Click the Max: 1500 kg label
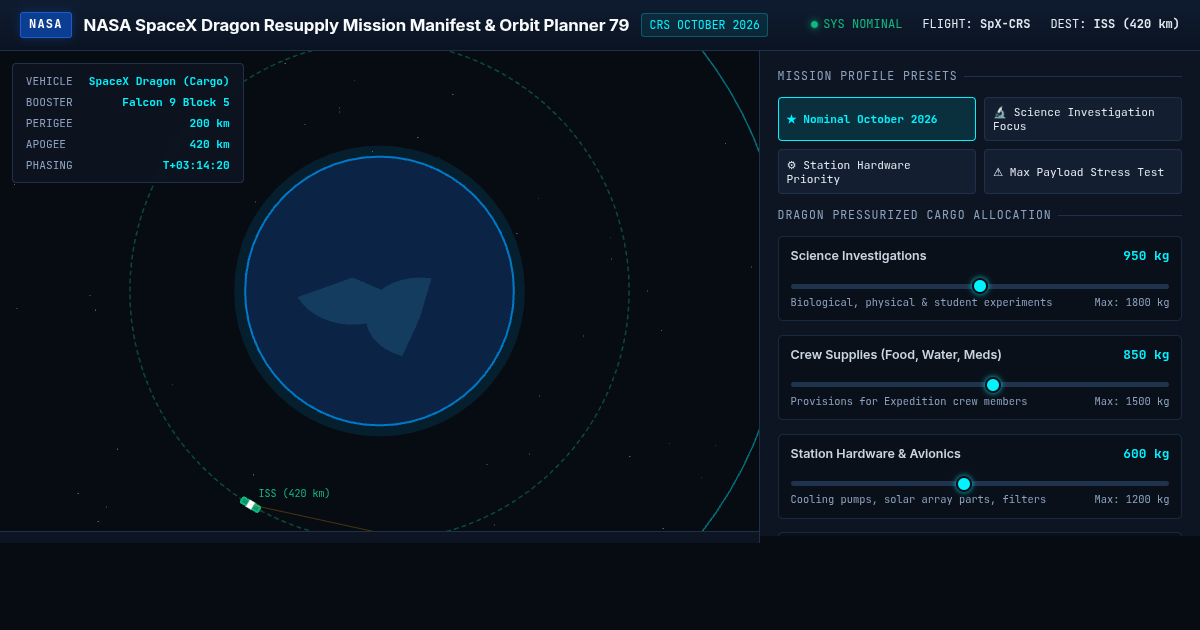Viewport: 1200px width, 630px height. (1131, 402)
